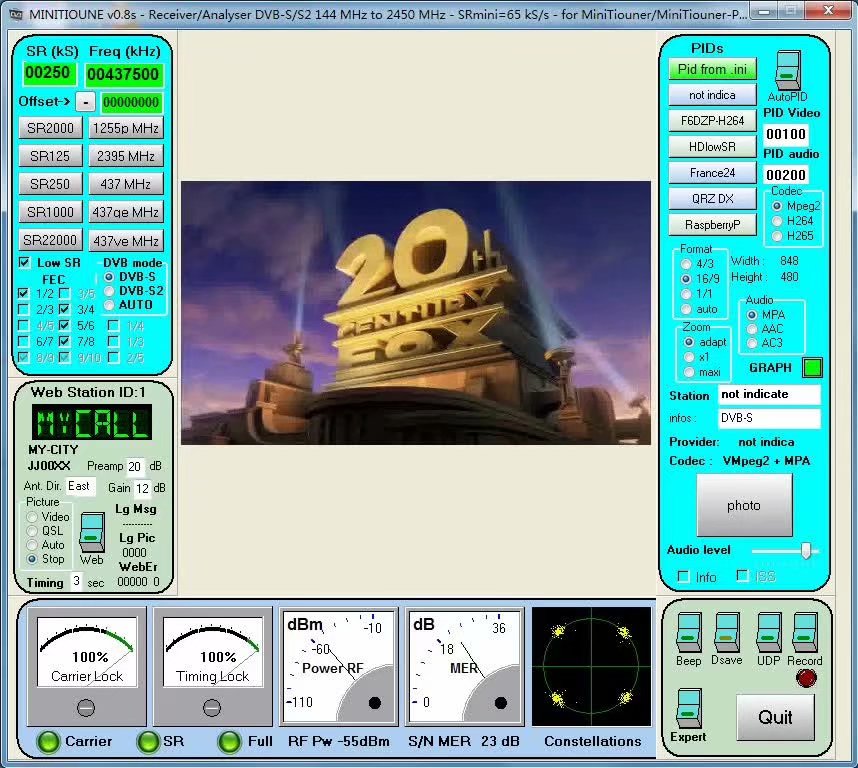Toggle FEC 5/6 checkbox

click(x=65, y=325)
